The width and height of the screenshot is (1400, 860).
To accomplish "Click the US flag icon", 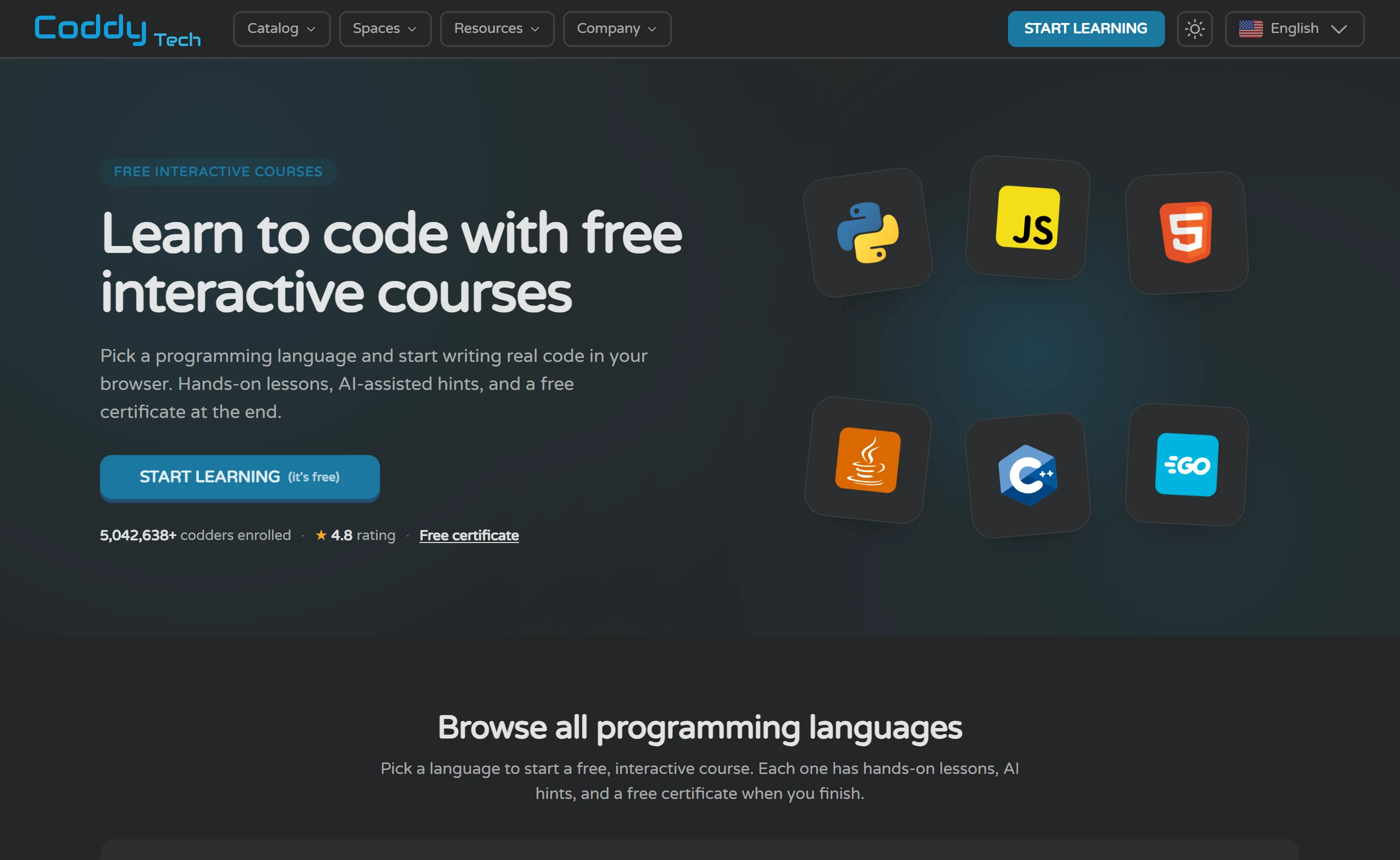I will click(x=1250, y=28).
